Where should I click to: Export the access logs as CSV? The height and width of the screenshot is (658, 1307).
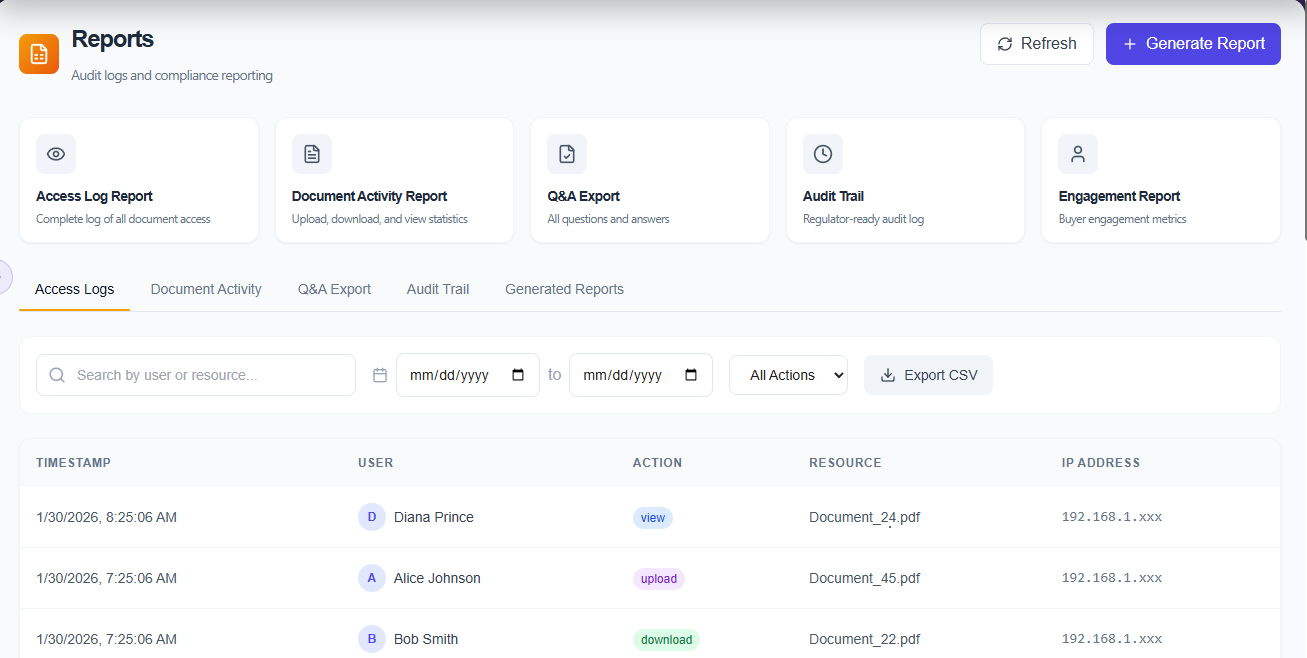tap(928, 375)
